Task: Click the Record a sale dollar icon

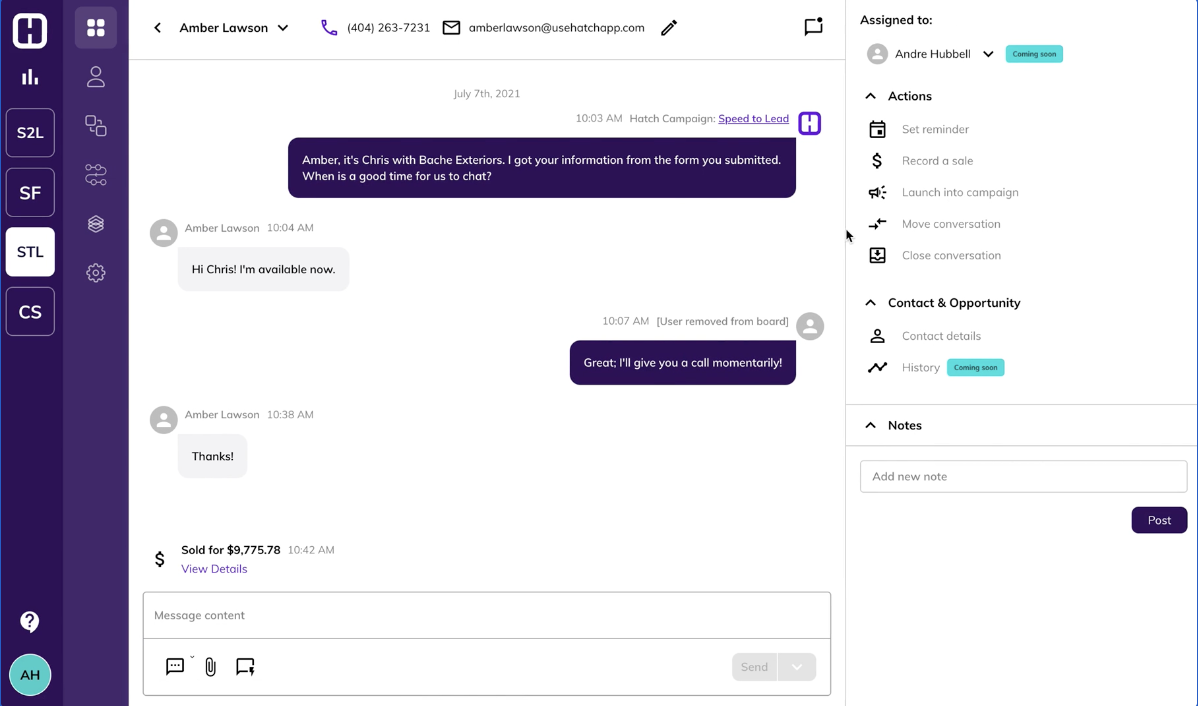Action: [877, 160]
